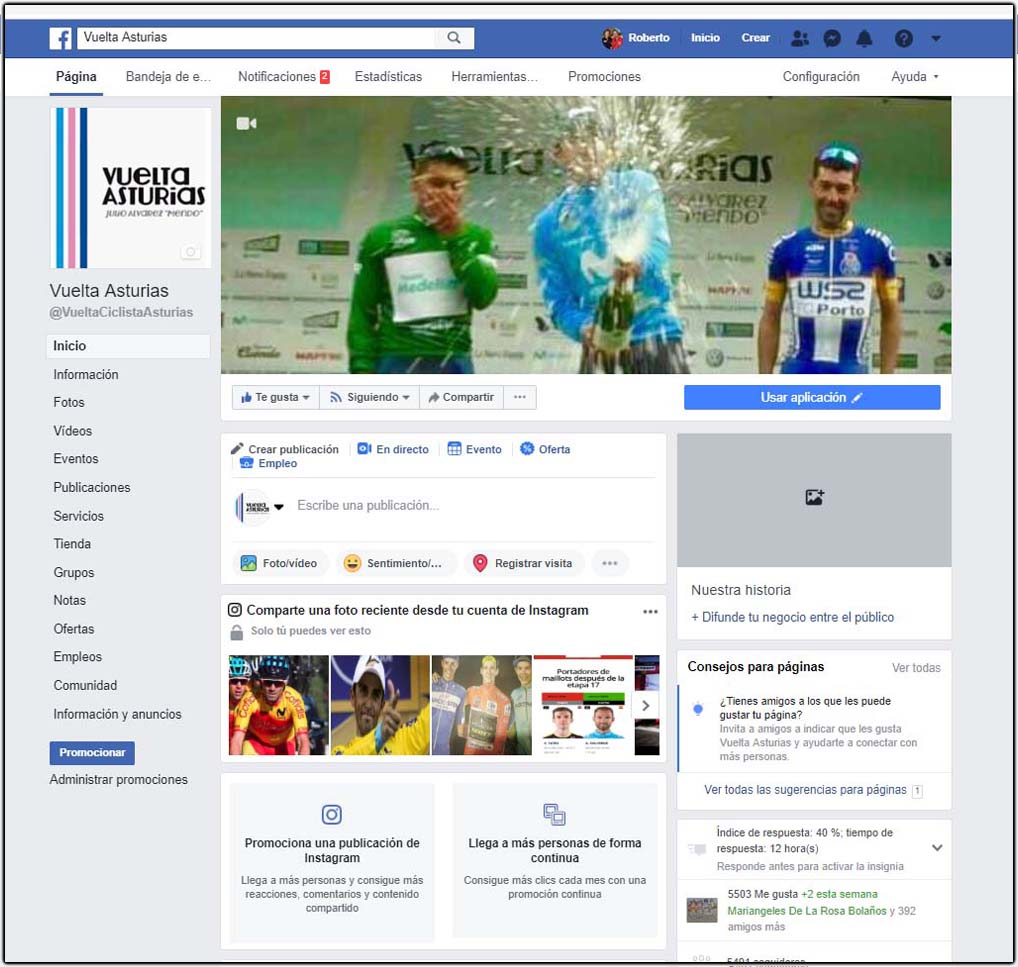Open the Ayuda dropdown
This screenshot has height=967, width=1018.
pyautogui.click(x=915, y=77)
